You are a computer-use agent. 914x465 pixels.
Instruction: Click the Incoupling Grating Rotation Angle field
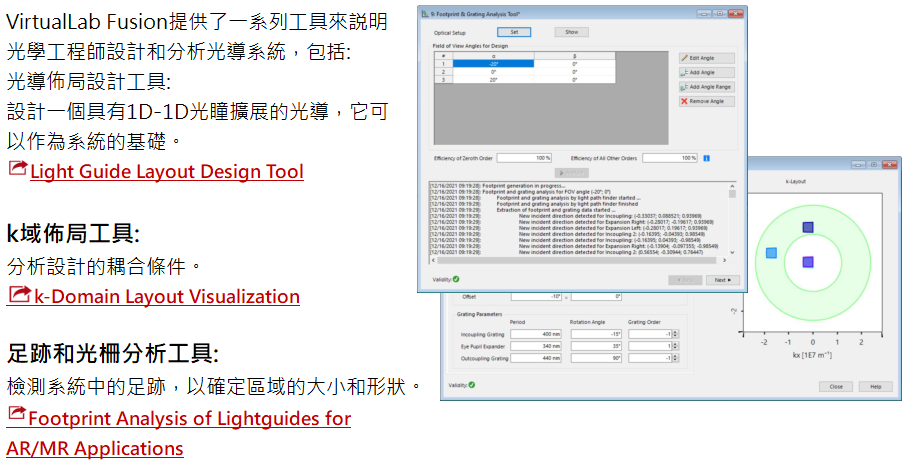596,334
